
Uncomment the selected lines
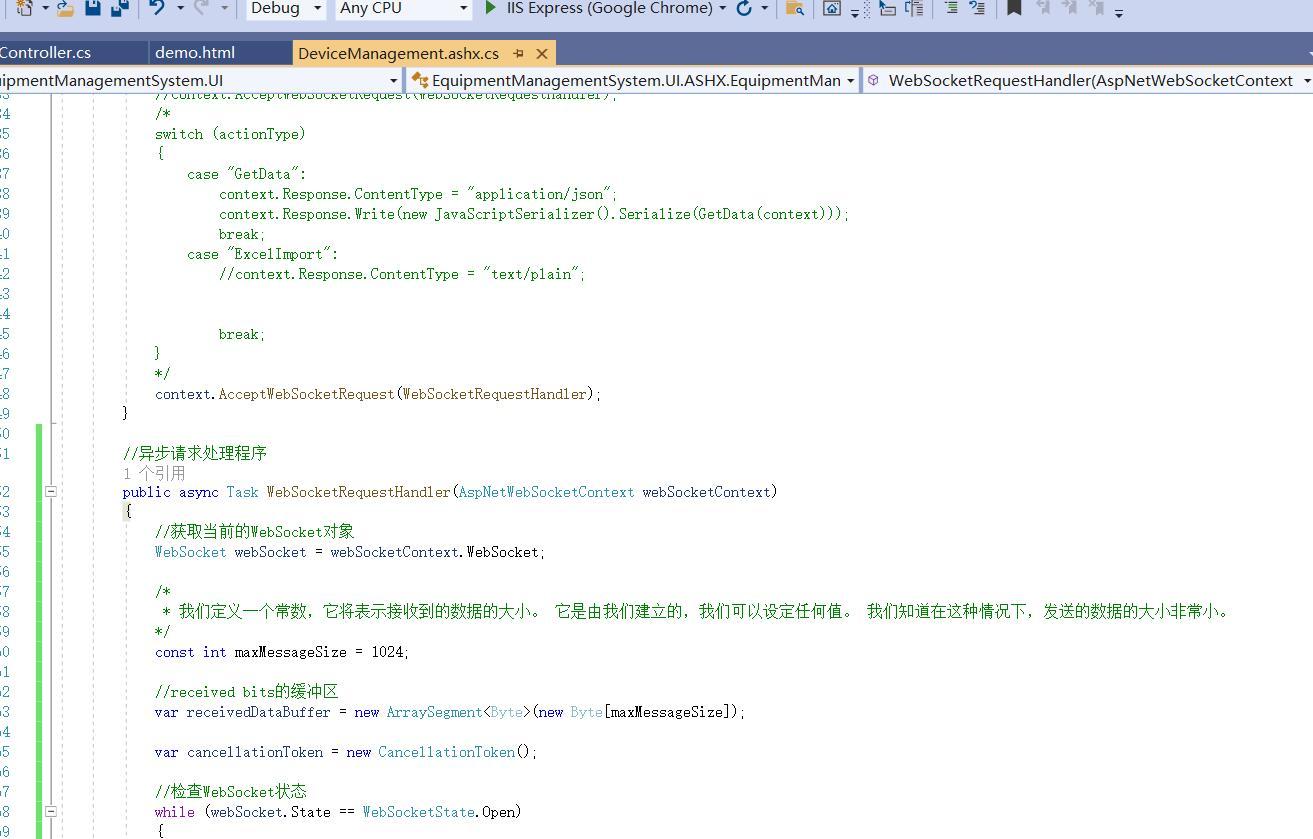click(977, 8)
